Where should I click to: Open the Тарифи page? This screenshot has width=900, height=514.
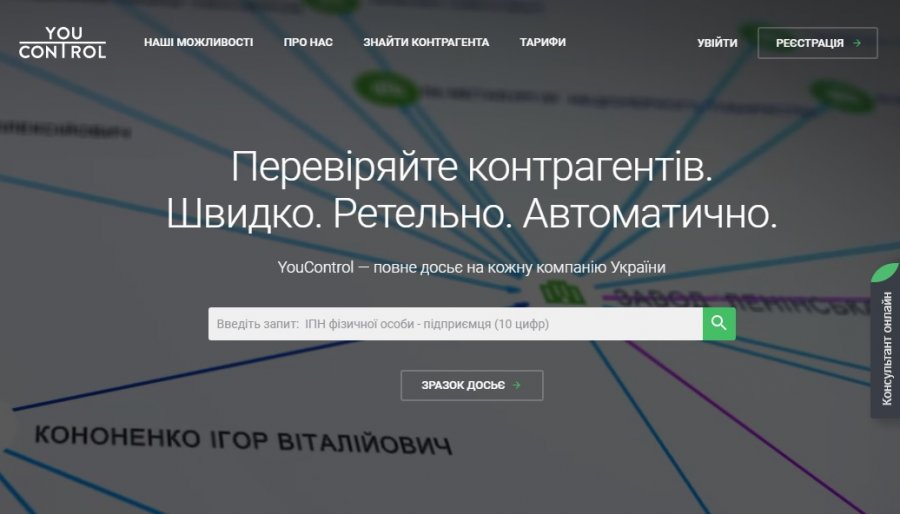tap(542, 42)
